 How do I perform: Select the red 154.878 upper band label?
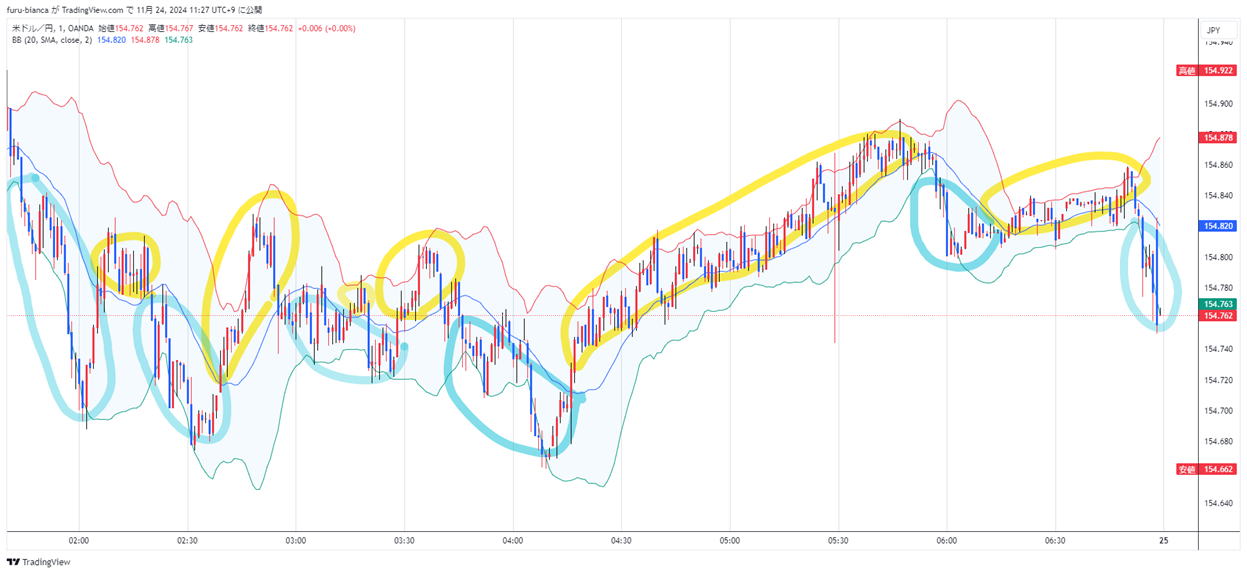point(1219,138)
